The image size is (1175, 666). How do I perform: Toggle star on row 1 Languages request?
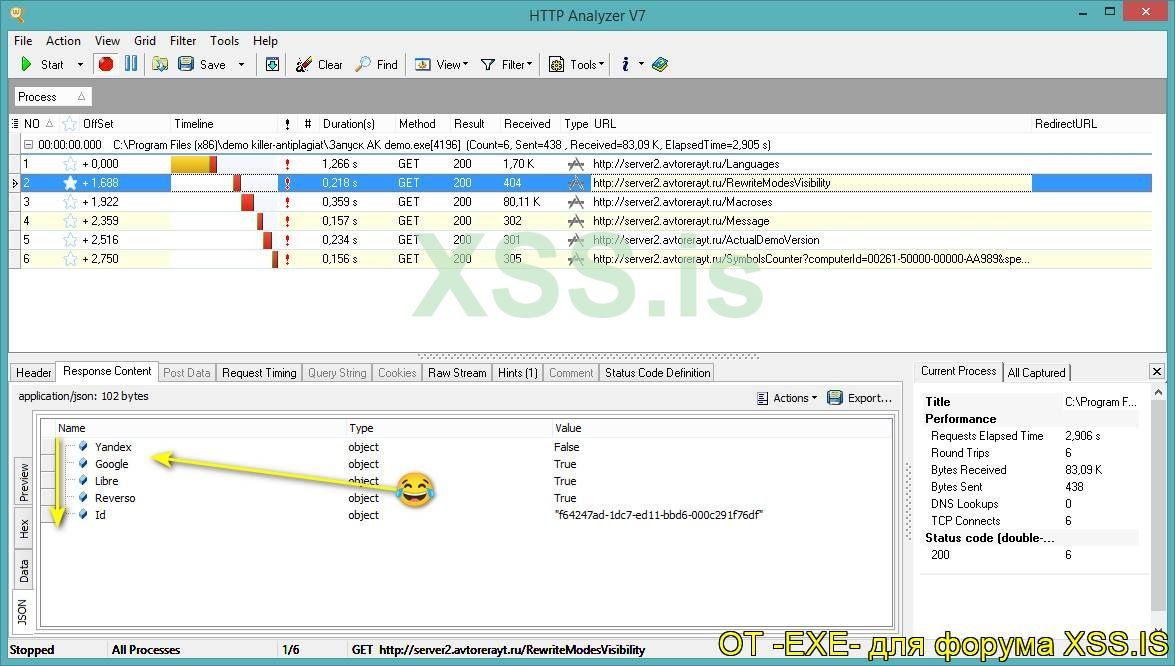point(70,164)
